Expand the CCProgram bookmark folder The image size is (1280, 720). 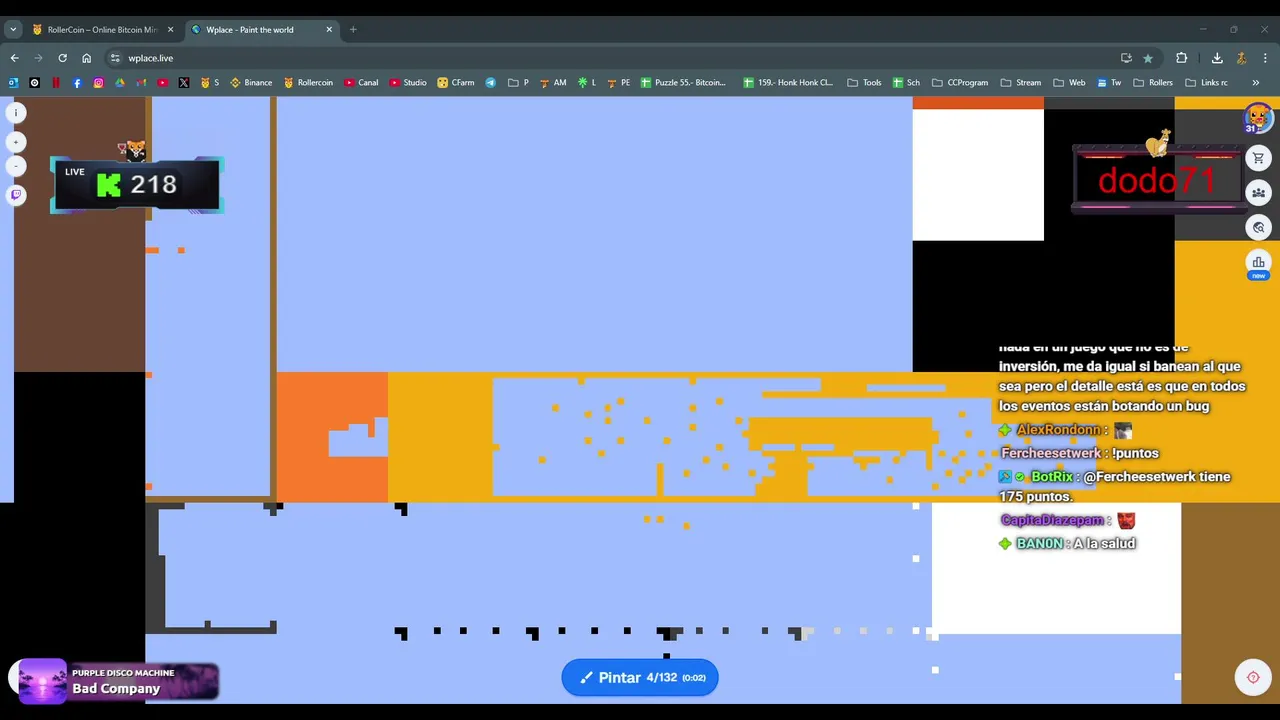[959, 83]
